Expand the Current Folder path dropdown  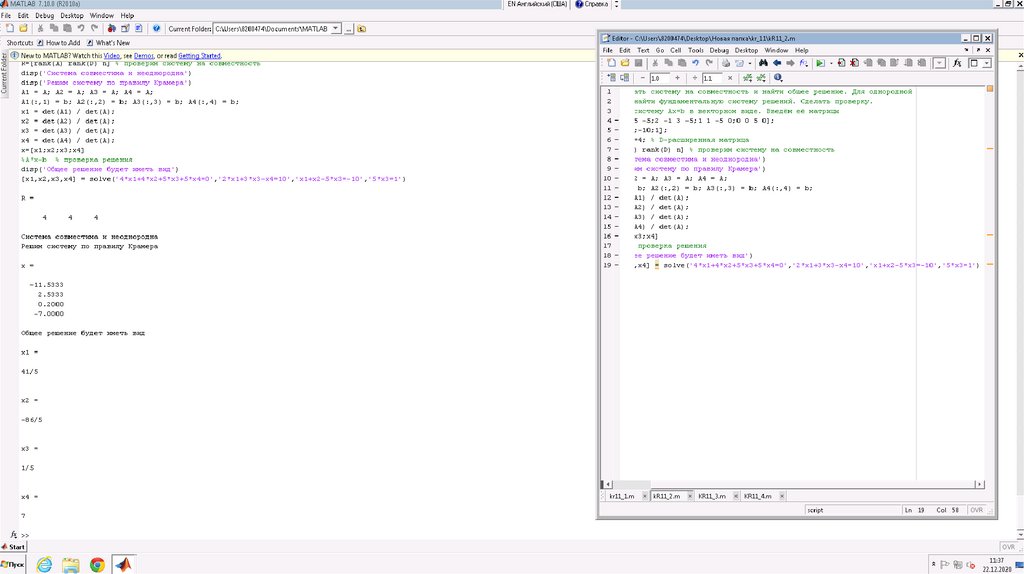pyautogui.click(x=335, y=29)
